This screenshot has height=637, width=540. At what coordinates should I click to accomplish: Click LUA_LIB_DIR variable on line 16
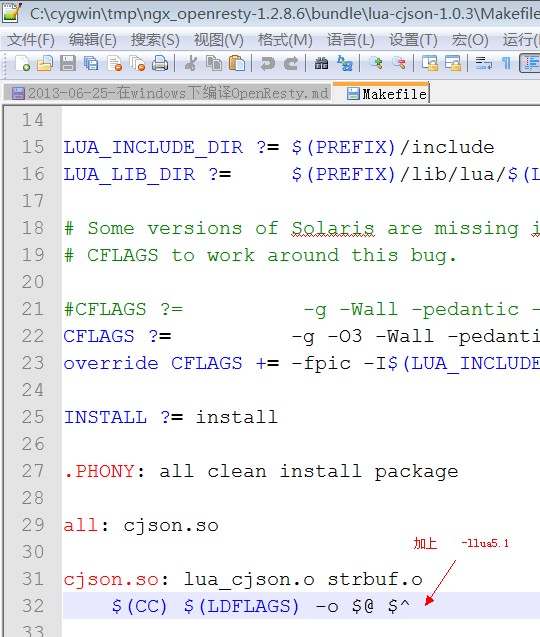coord(129,175)
